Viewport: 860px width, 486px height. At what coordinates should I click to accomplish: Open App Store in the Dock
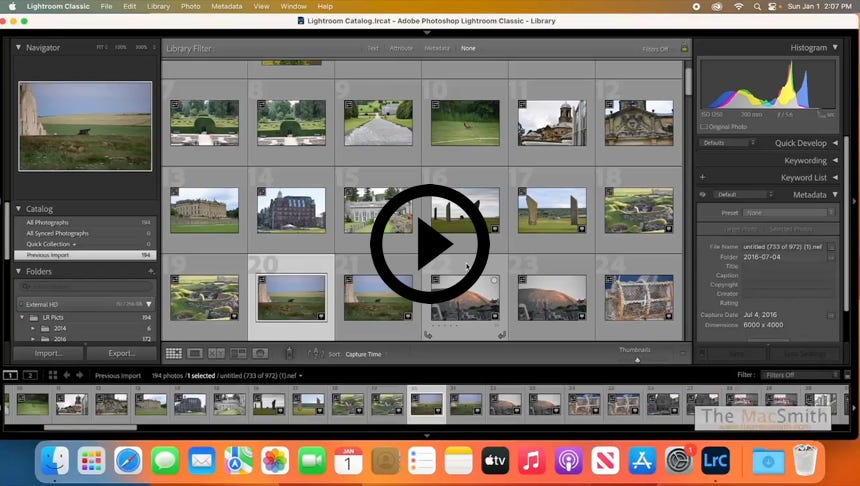tap(642, 460)
